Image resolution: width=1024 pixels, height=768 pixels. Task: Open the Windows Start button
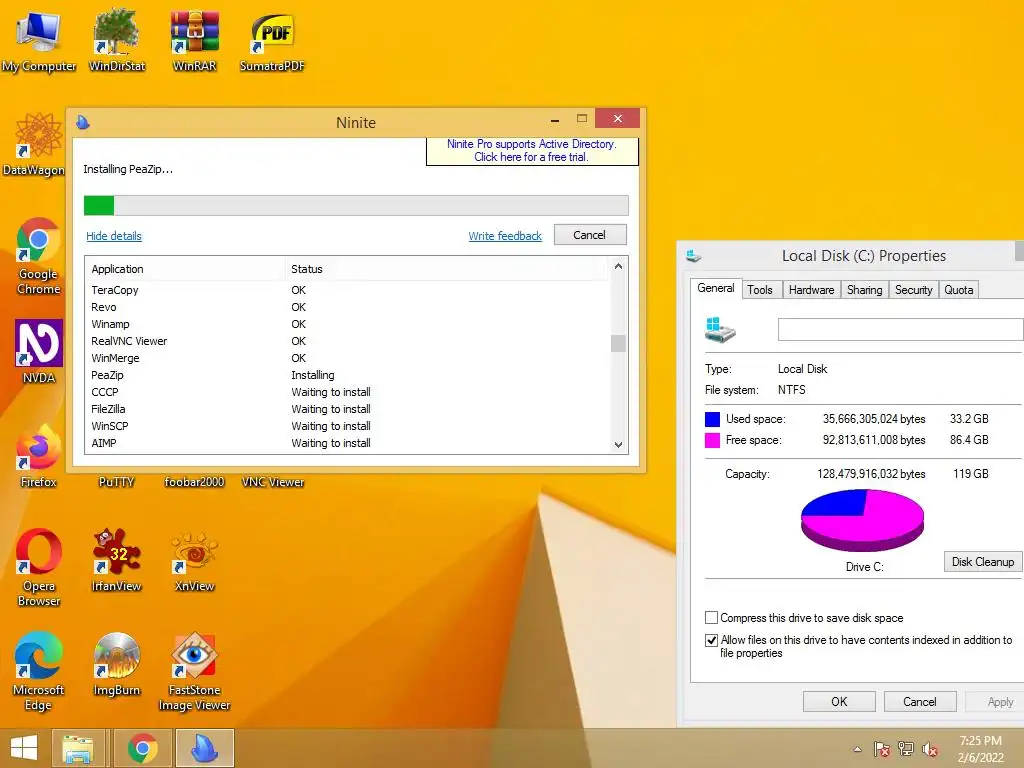click(24, 748)
